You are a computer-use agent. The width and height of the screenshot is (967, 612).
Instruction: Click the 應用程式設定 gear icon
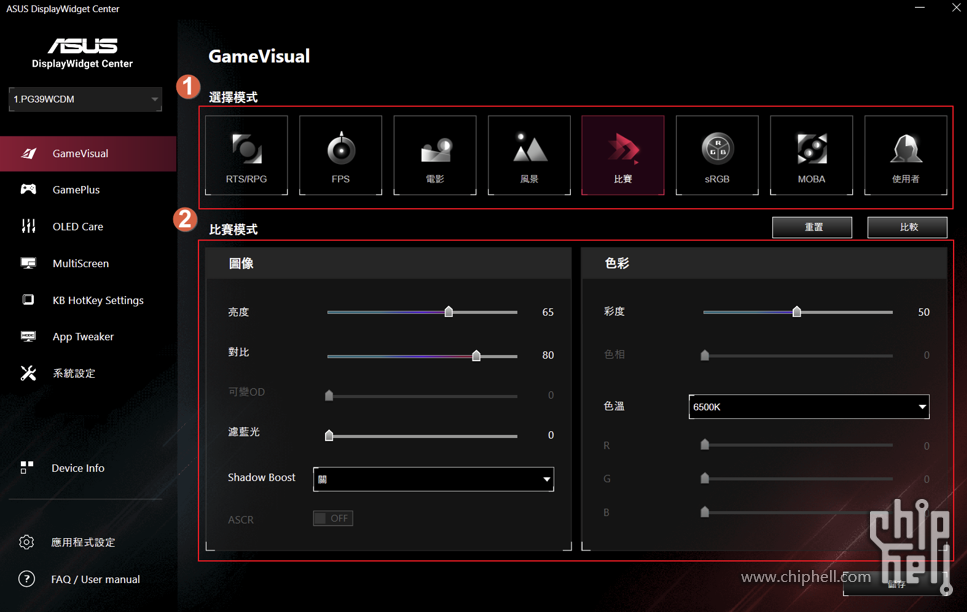point(27,542)
